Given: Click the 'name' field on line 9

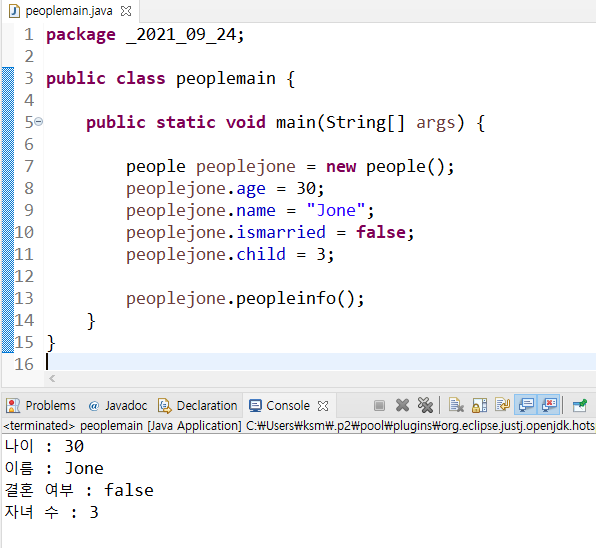Looking at the screenshot, I should [x=256, y=210].
